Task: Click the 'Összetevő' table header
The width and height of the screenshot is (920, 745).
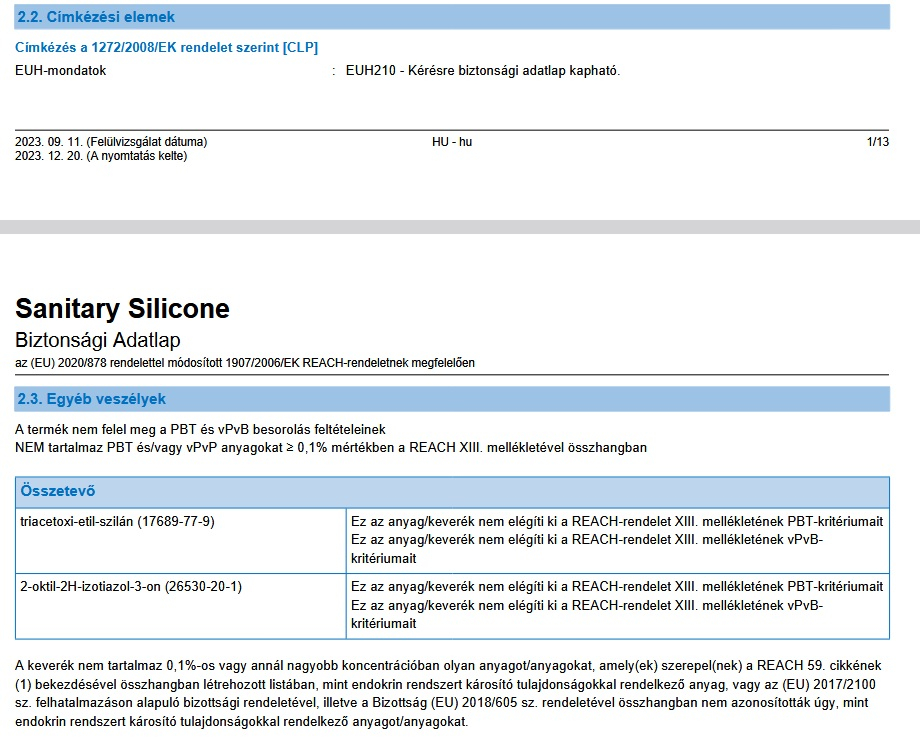Action: click(x=58, y=492)
